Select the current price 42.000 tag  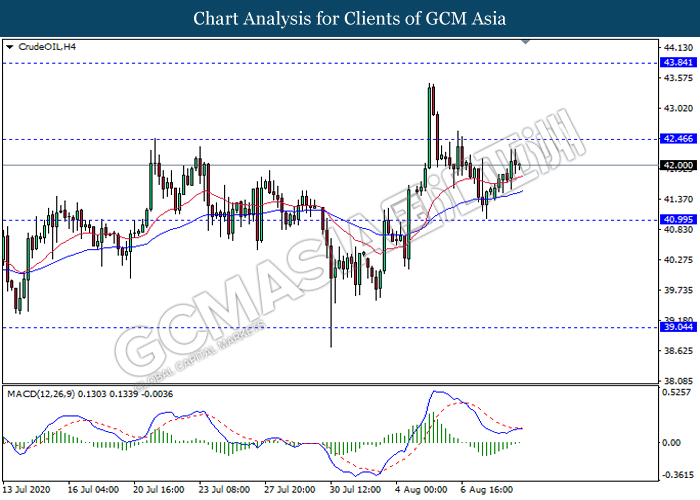(x=678, y=165)
